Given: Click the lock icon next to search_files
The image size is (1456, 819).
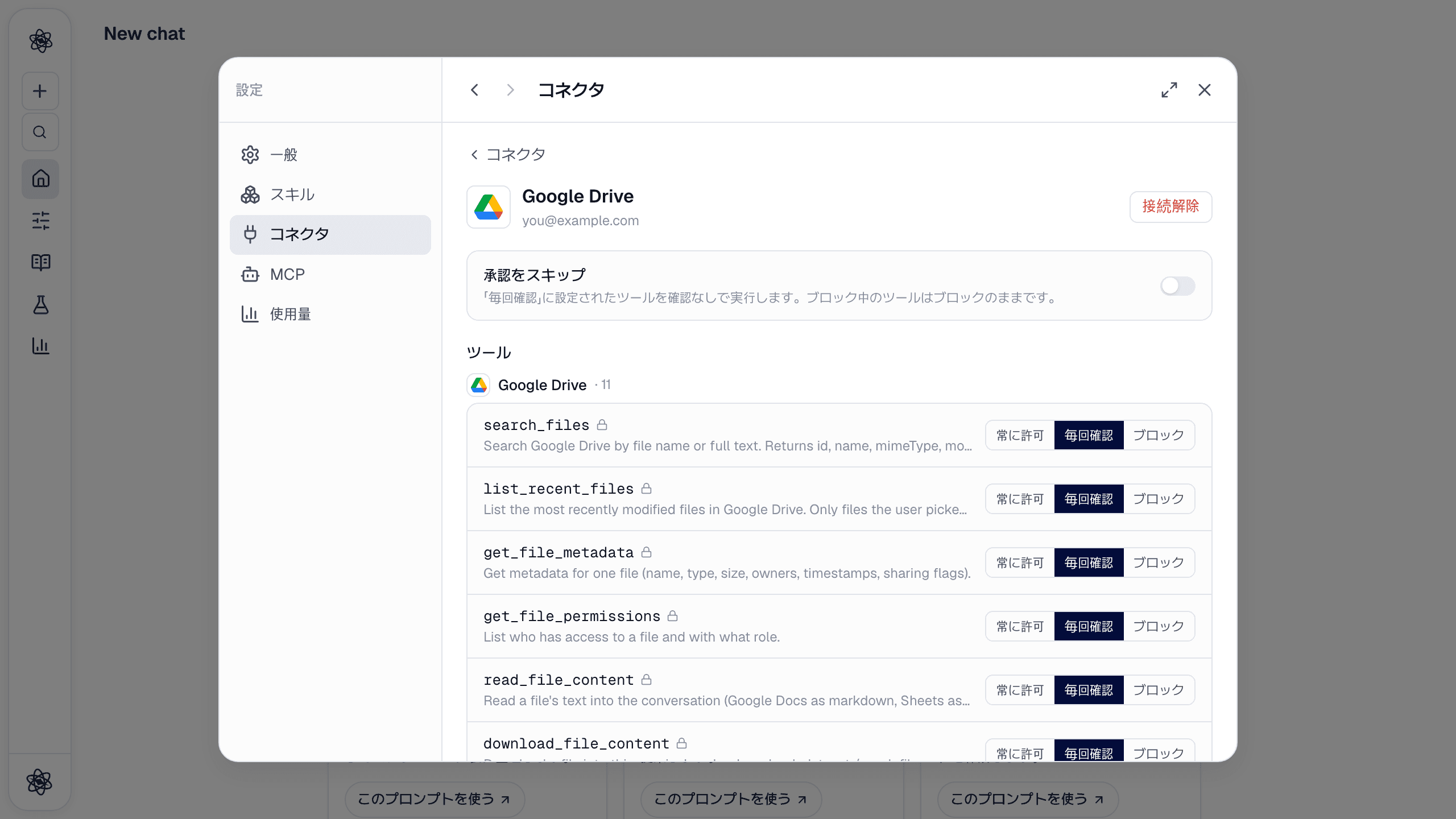Looking at the screenshot, I should 602,425.
